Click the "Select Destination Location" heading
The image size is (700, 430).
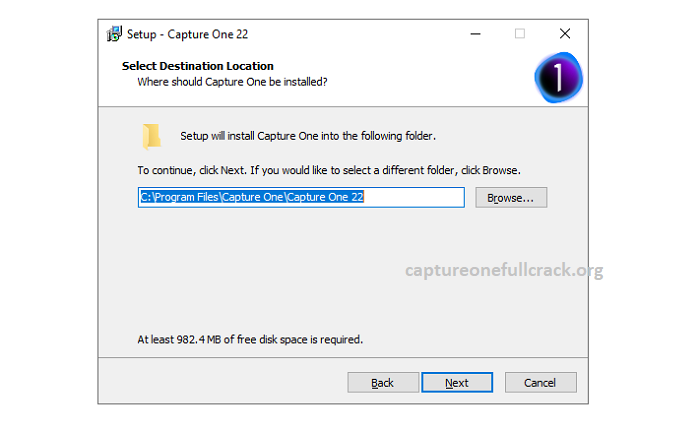coord(198,66)
